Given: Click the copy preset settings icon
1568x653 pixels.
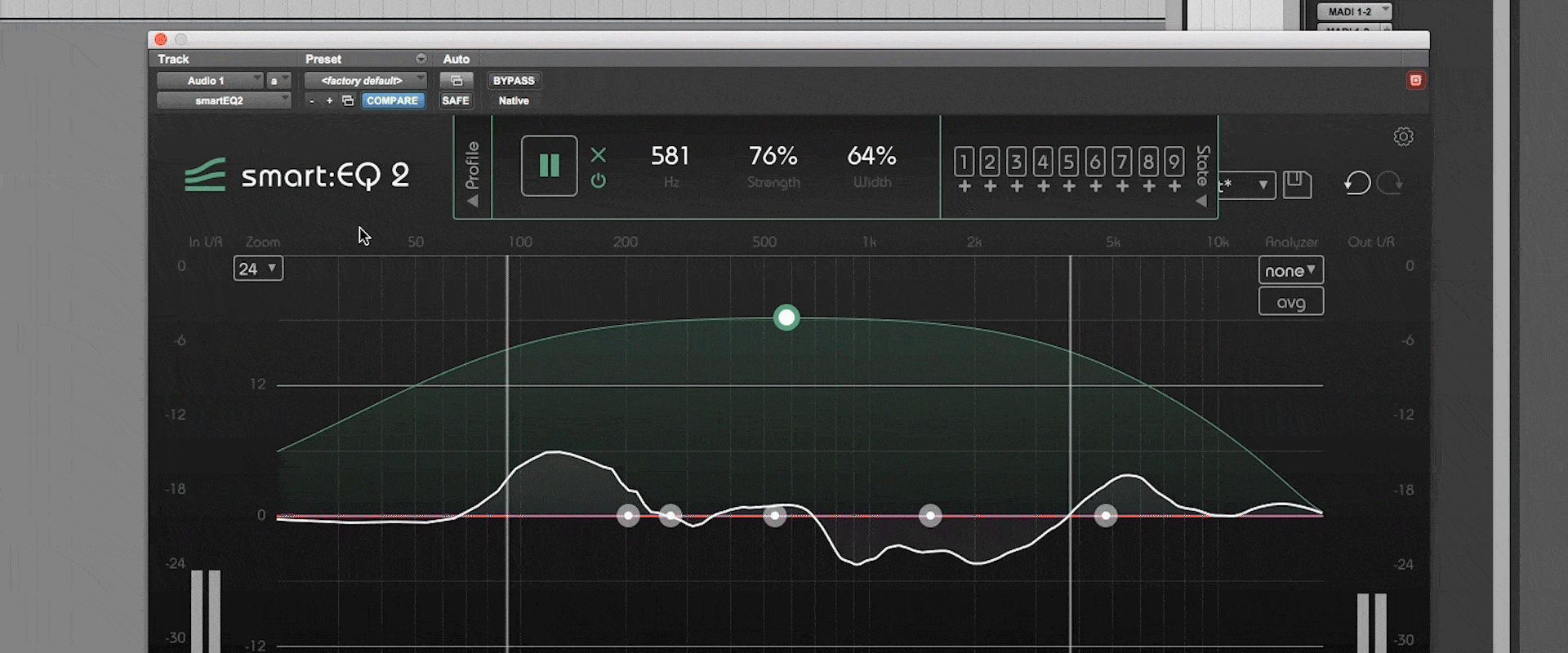Looking at the screenshot, I should pos(348,100).
